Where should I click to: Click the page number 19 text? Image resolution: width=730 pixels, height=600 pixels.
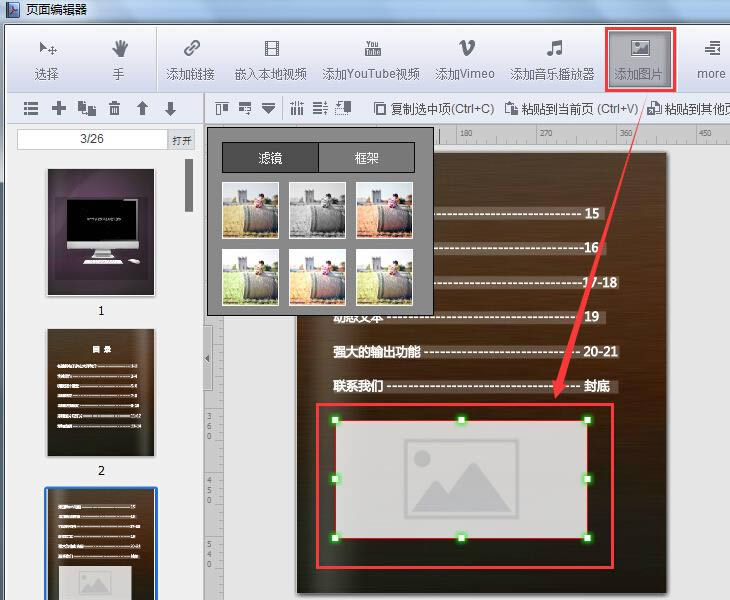coord(592,317)
